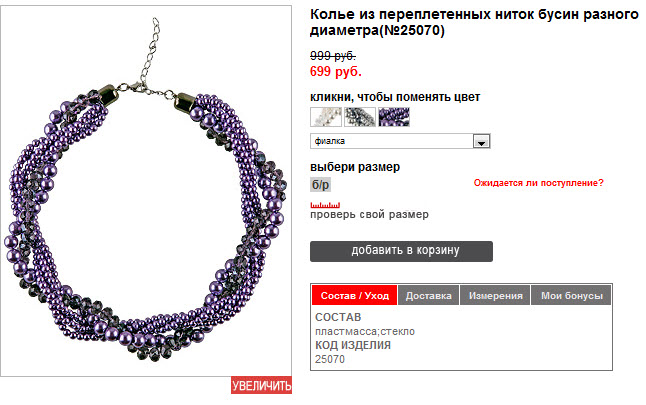This screenshot has height=405, width=646.
Task: Follow the Ожидается ли поступление? link
Action: 538,183
